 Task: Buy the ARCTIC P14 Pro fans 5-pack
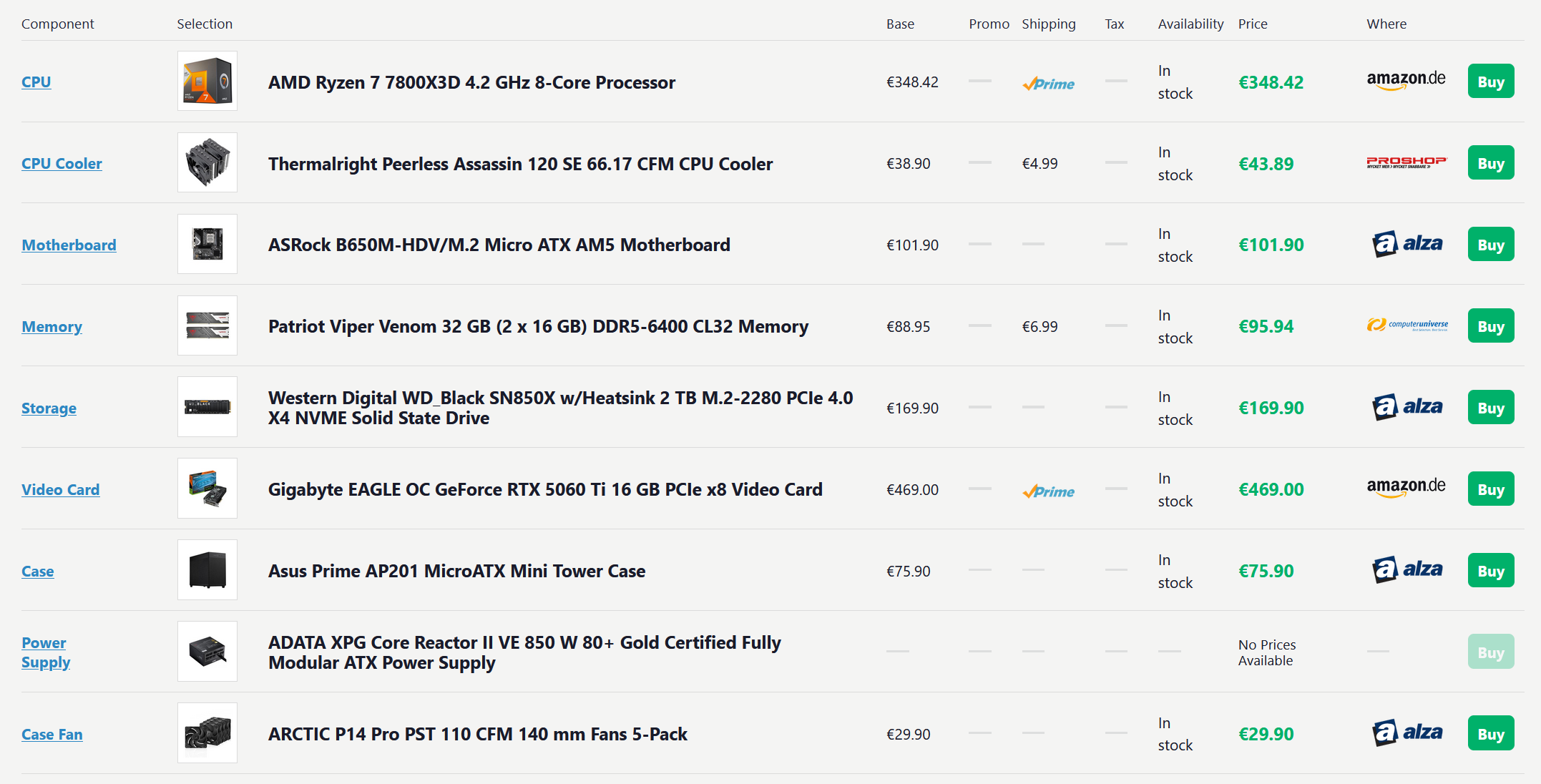coord(1491,734)
